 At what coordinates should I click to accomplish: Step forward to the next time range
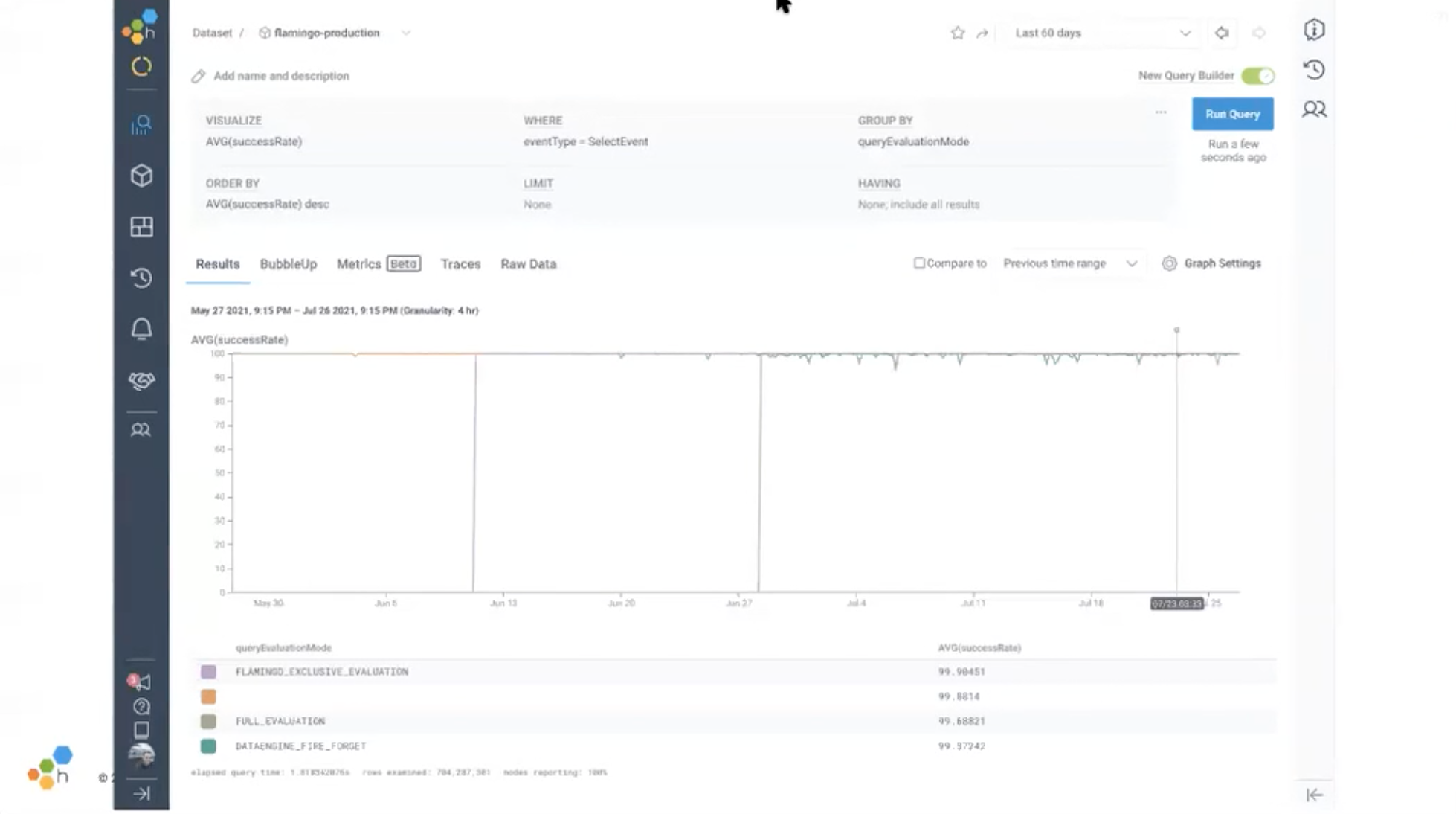tap(1259, 33)
